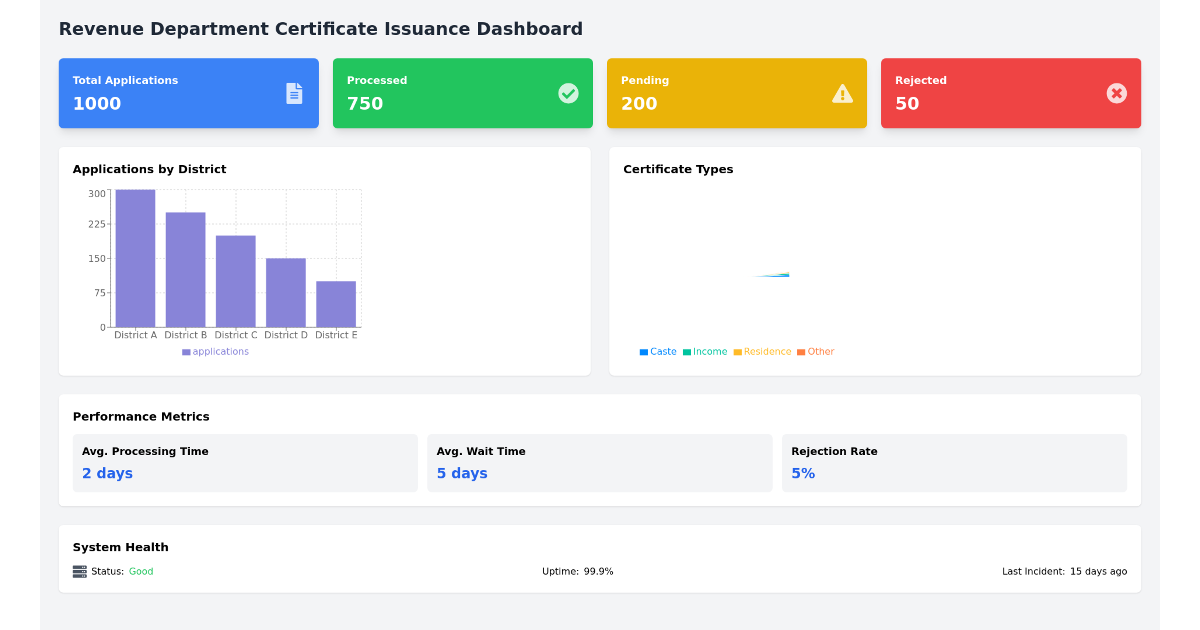Viewport: 1200px width, 630px height.
Task: Open the Applications by District panel header
Action: click(150, 169)
